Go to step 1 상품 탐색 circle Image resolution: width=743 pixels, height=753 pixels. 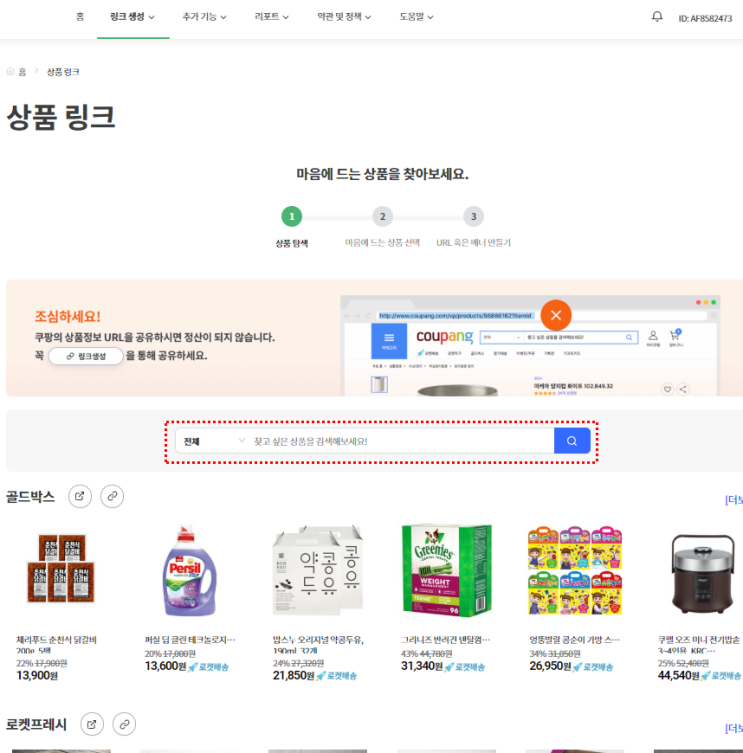tap(292, 217)
